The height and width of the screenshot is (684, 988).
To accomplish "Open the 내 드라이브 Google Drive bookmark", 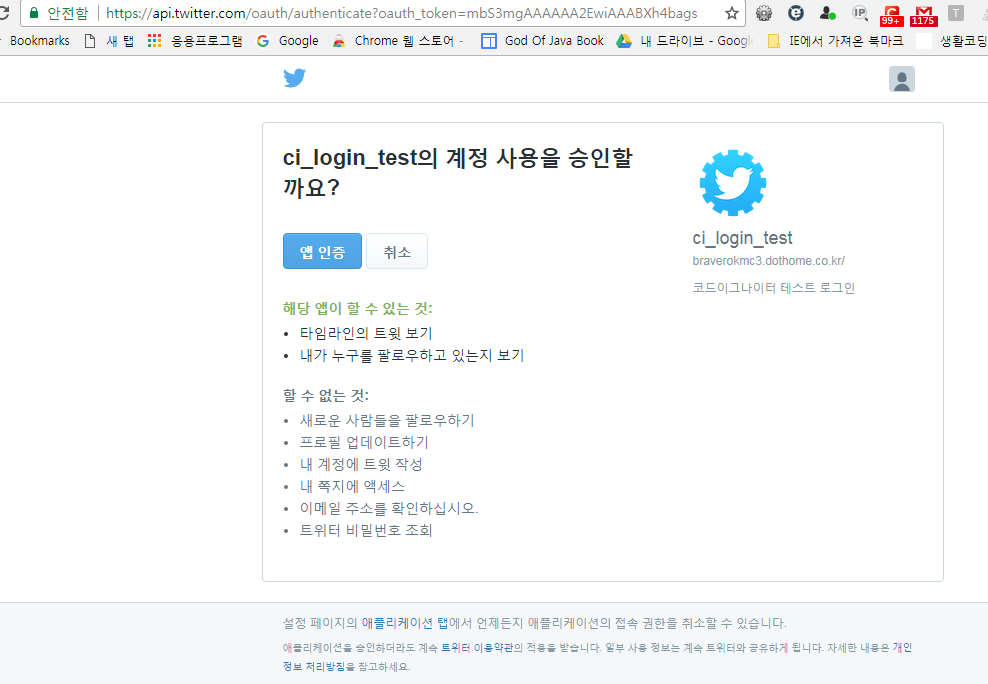I will (x=685, y=41).
